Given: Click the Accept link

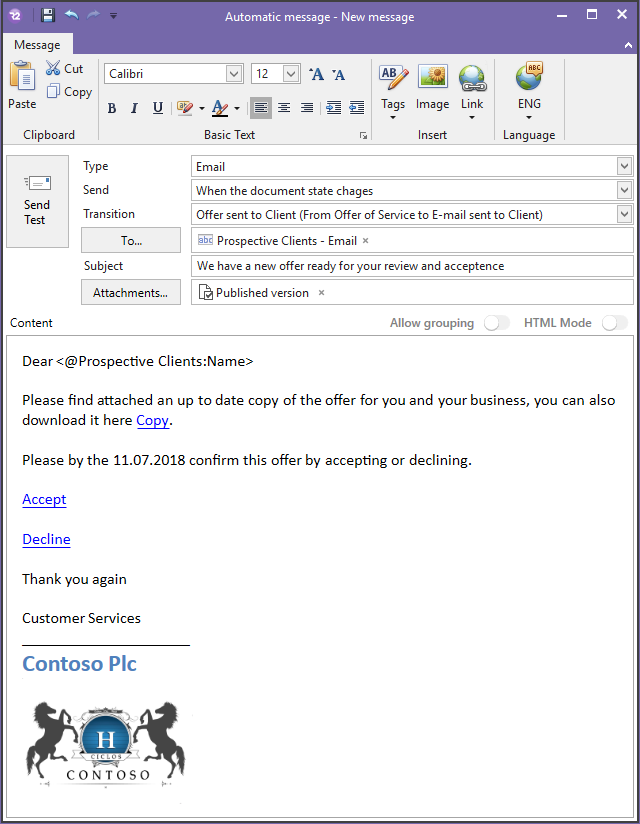Looking at the screenshot, I should pyautogui.click(x=44, y=499).
